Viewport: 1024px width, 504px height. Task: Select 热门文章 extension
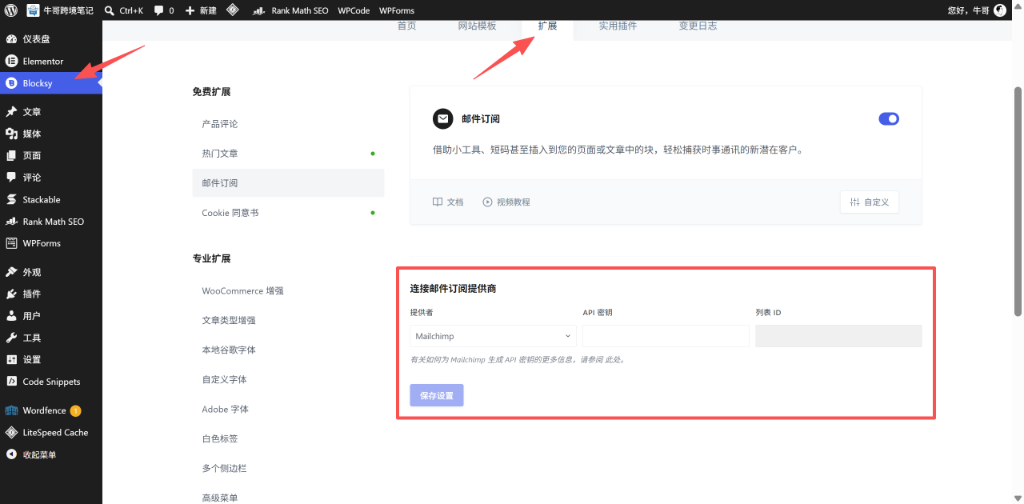(x=288, y=153)
